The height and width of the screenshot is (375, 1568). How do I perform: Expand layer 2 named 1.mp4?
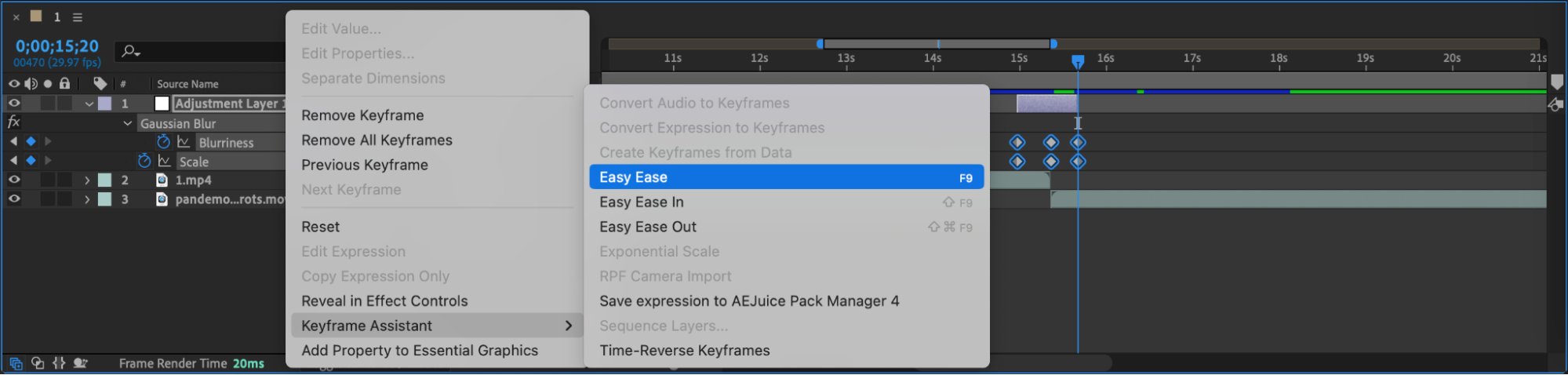(87, 180)
